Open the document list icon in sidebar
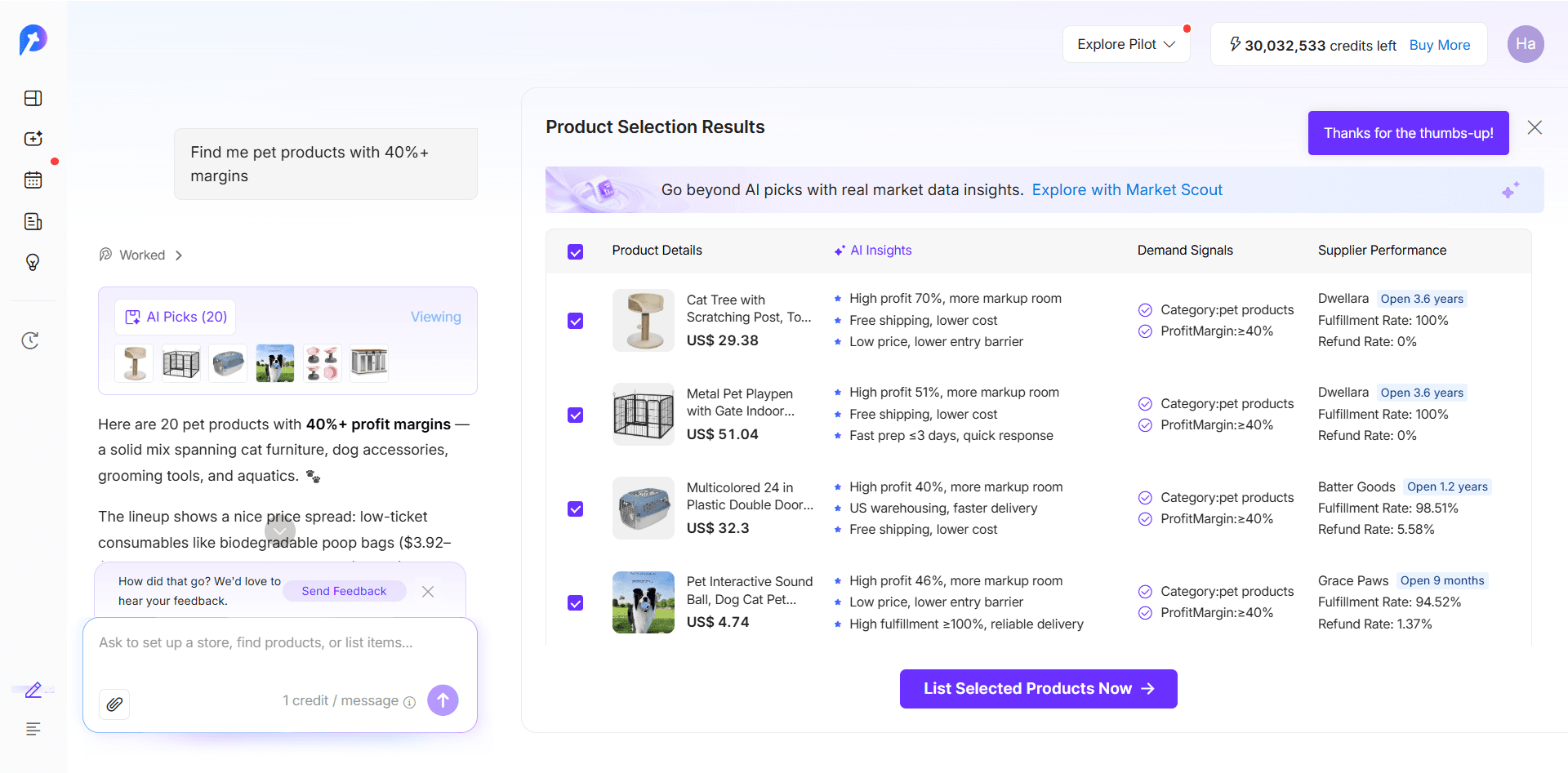 pyautogui.click(x=33, y=221)
